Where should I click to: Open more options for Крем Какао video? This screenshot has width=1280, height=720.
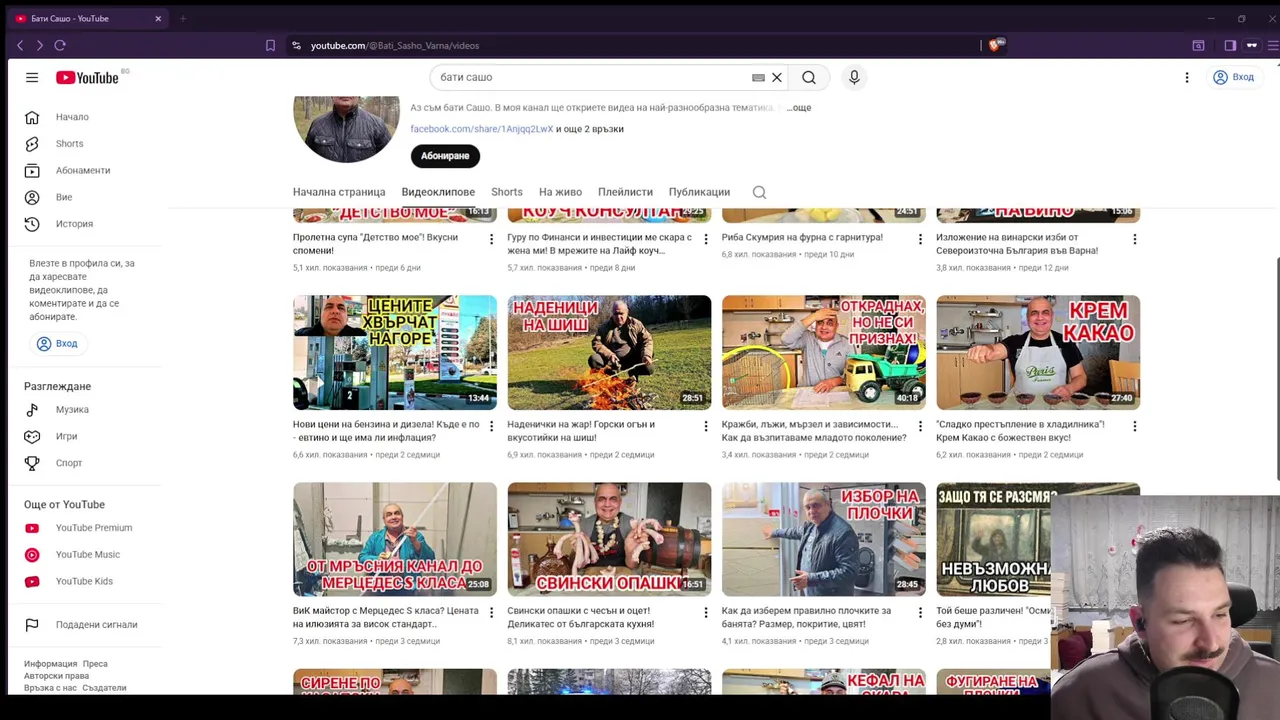coord(1134,426)
